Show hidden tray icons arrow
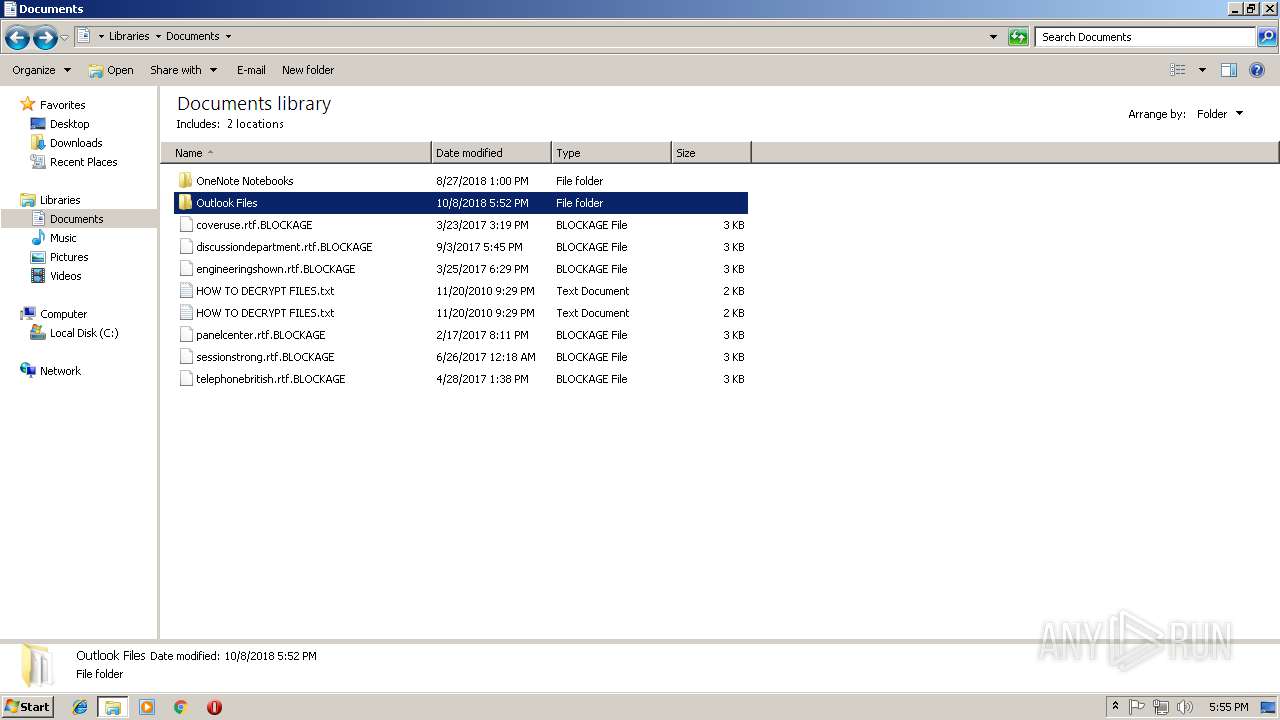 (1115, 707)
